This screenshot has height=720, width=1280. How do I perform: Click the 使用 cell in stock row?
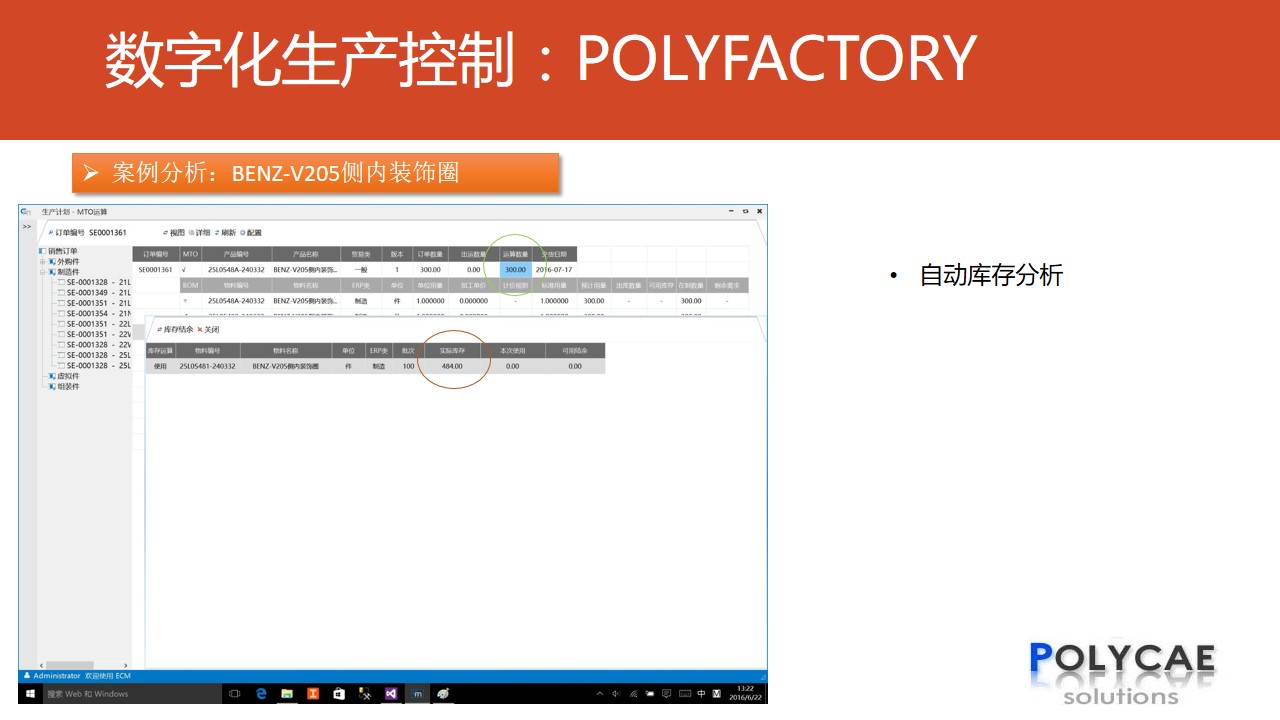point(161,366)
